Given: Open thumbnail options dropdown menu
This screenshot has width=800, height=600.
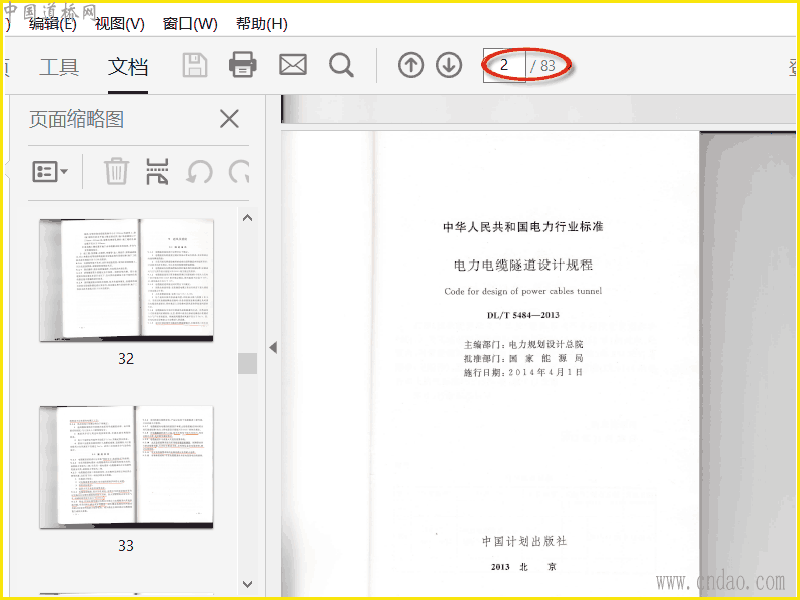Looking at the screenshot, I should pyautogui.click(x=50, y=171).
